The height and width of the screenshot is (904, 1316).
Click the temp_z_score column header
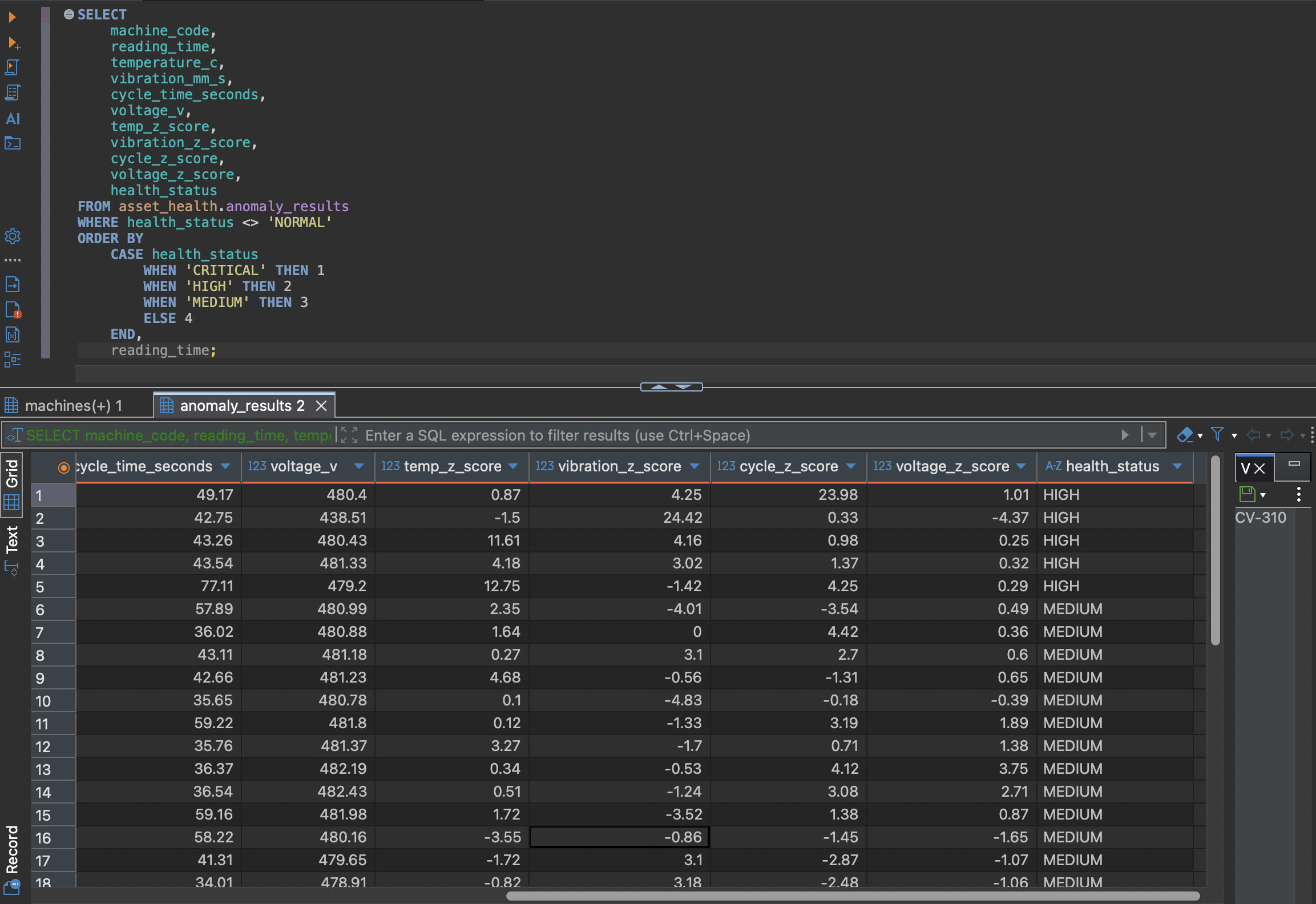coord(452,466)
